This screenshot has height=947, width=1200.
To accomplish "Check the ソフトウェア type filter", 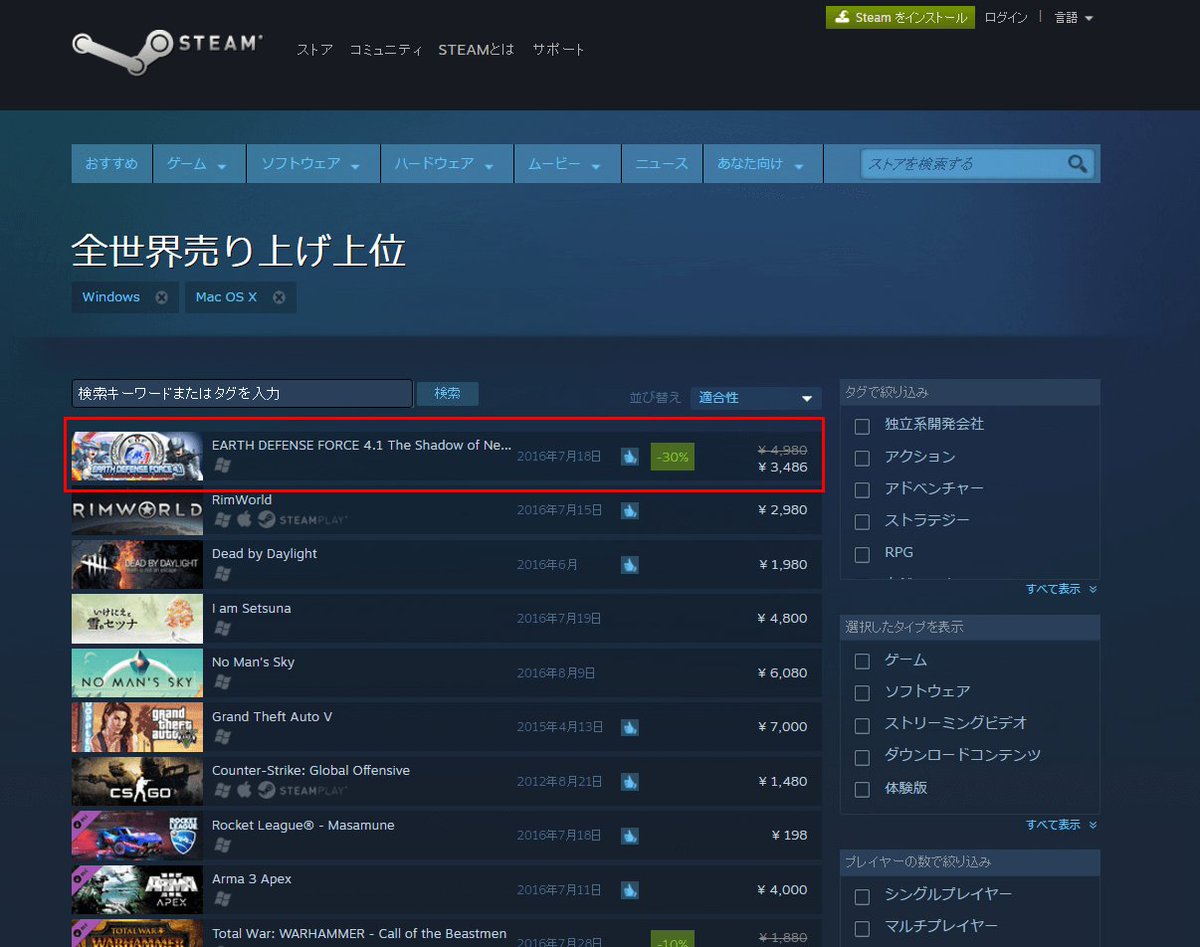I will click(862, 693).
